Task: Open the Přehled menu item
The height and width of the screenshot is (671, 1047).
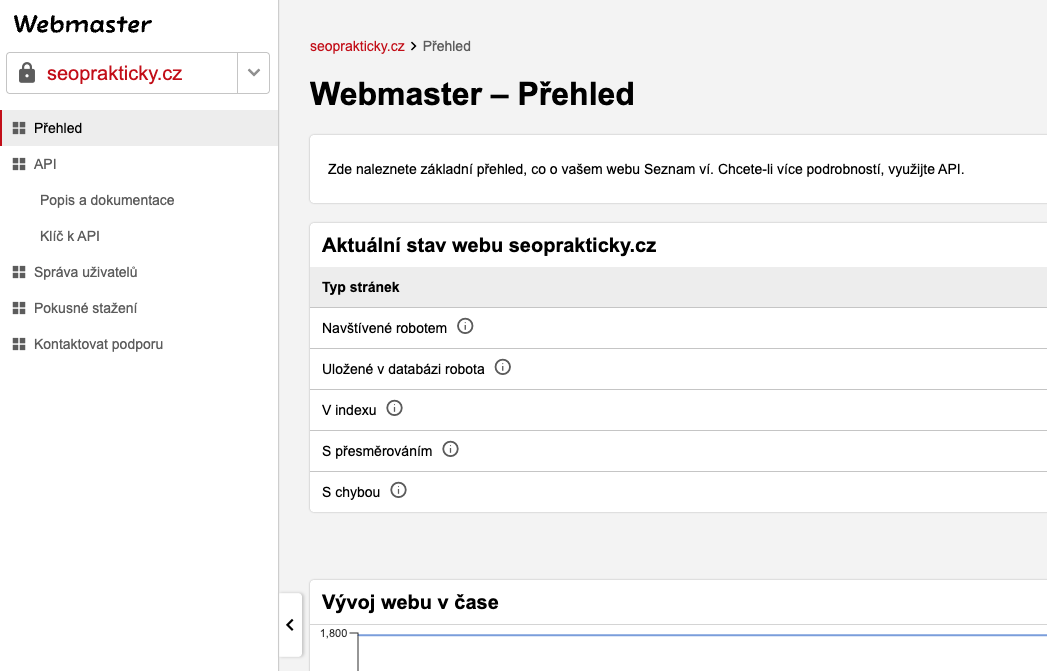Action: coord(139,128)
